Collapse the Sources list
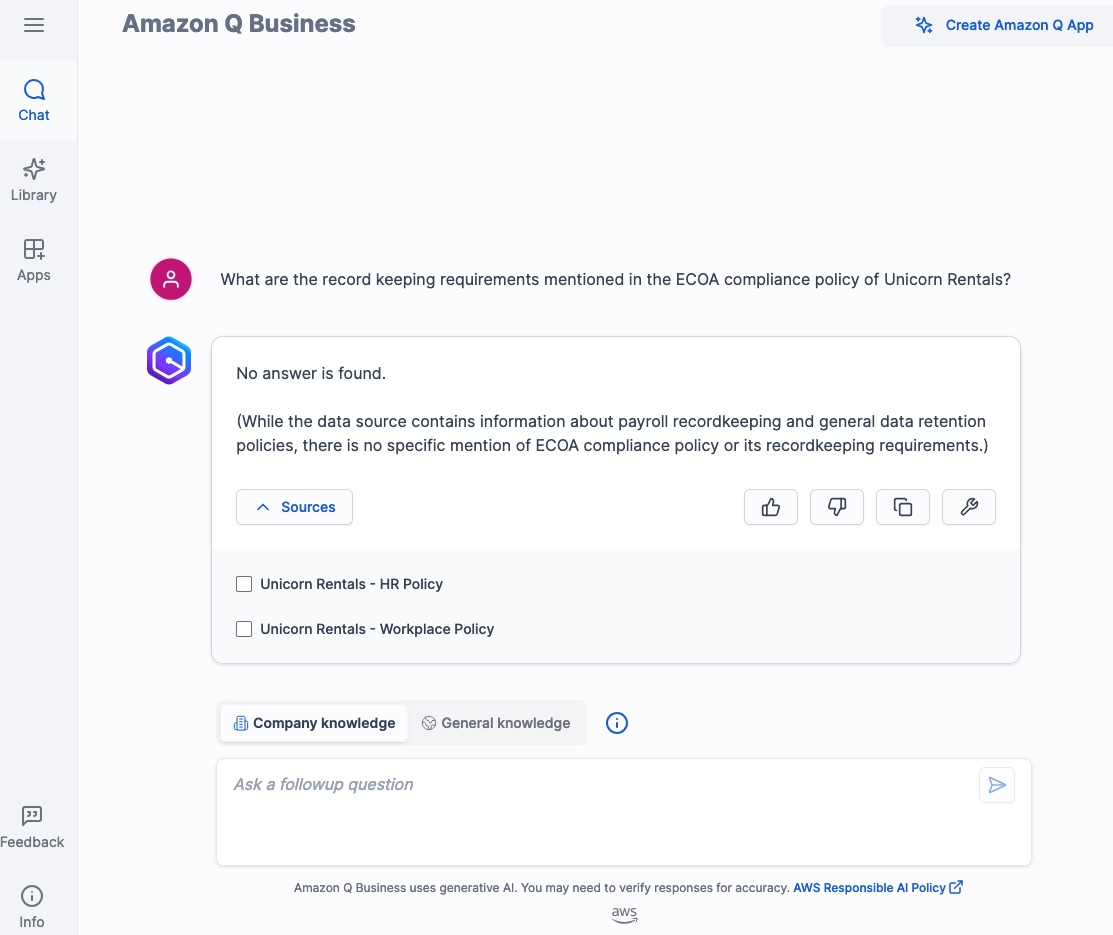This screenshot has width=1113, height=935. [x=294, y=507]
